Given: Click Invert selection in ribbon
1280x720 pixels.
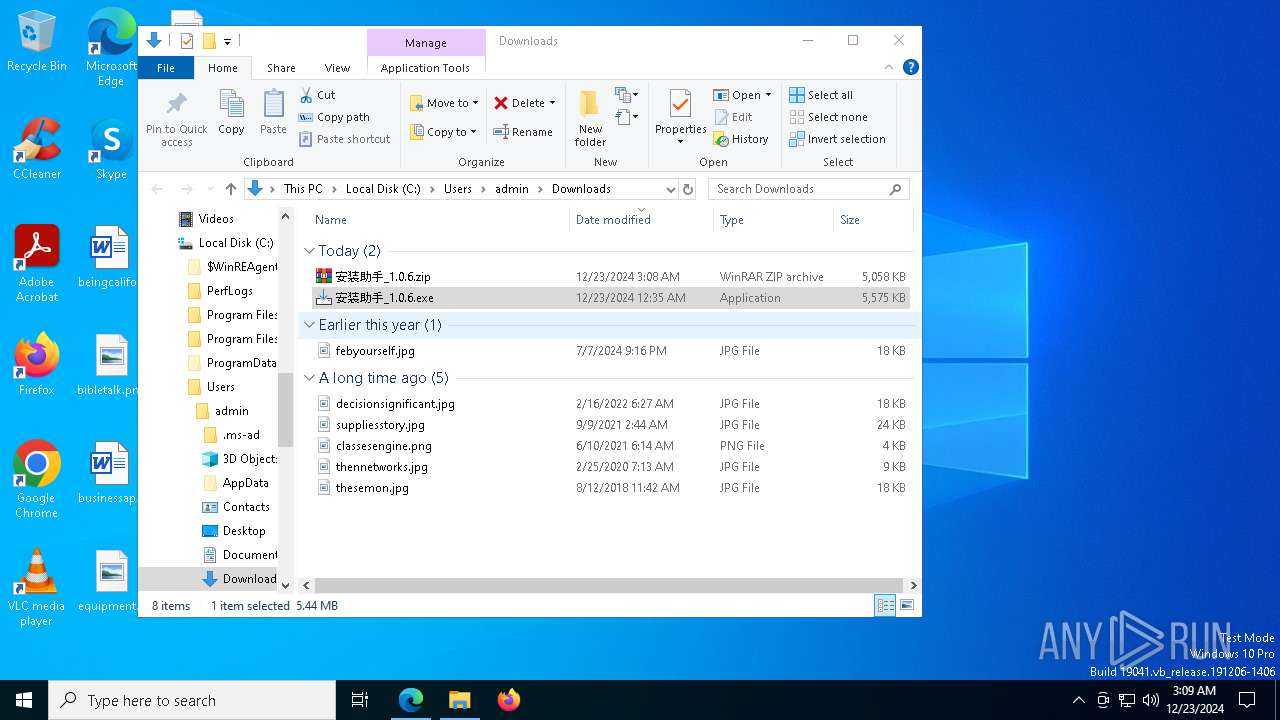Looking at the screenshot, I should coord(837,139).
